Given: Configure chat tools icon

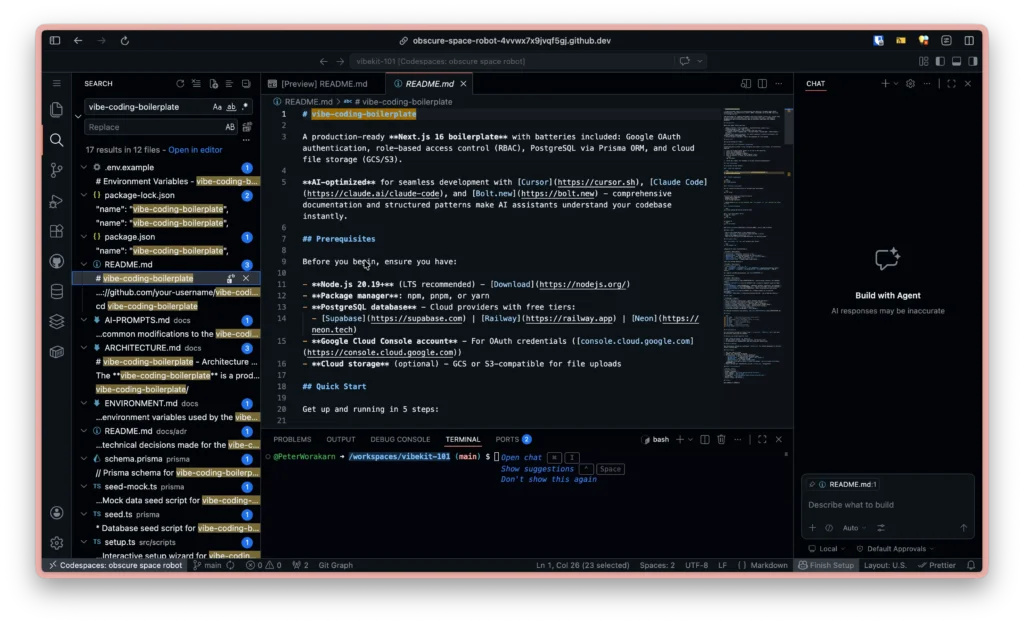Looking at the screenshot, I should [x=881, y=528].
